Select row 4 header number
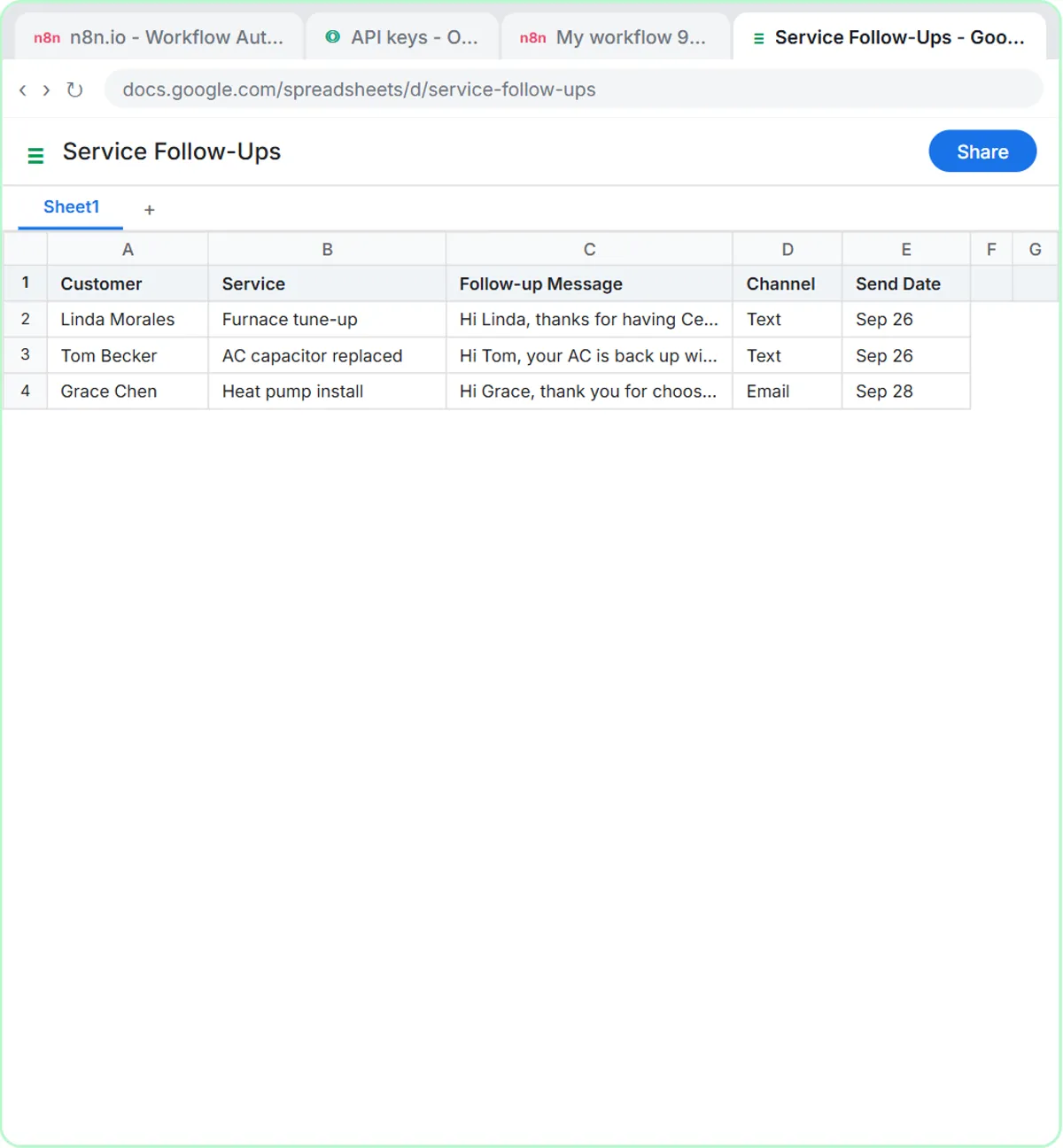Viewport: 1063px width, 1148px height. tap(26, 391)
